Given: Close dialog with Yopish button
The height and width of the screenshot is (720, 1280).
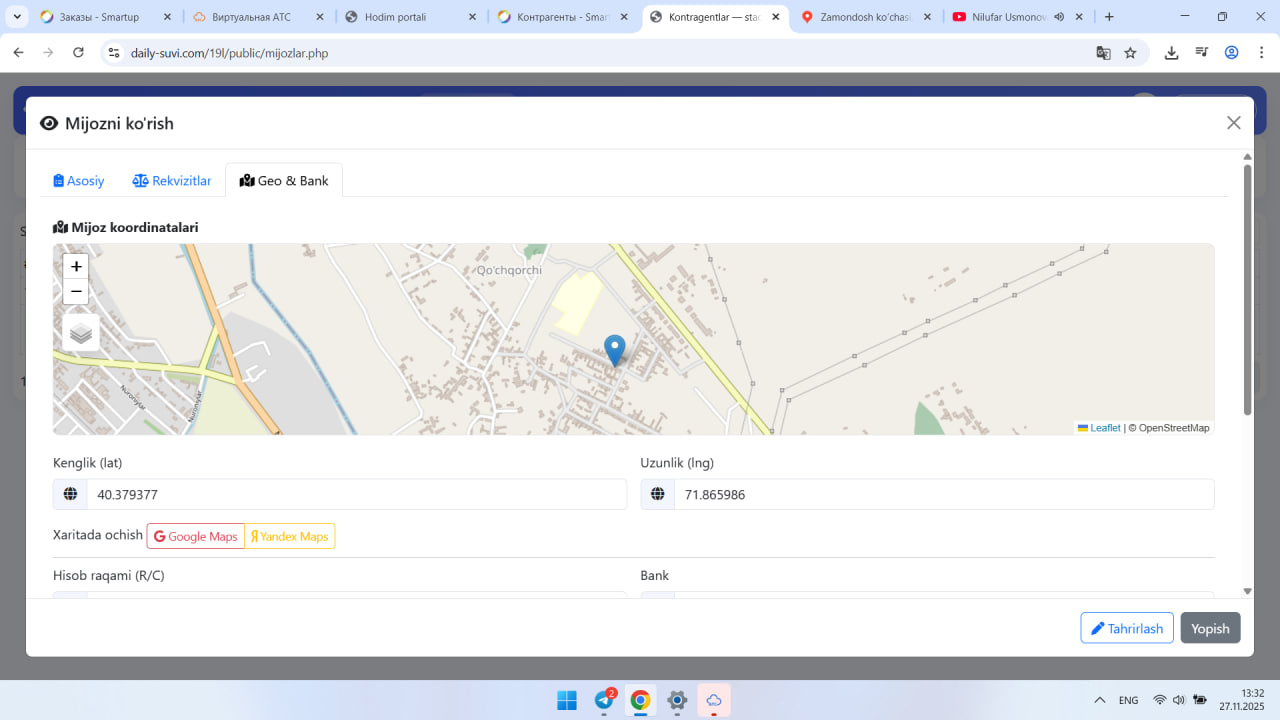Looking at the screenshot, I should (1210, 628).
